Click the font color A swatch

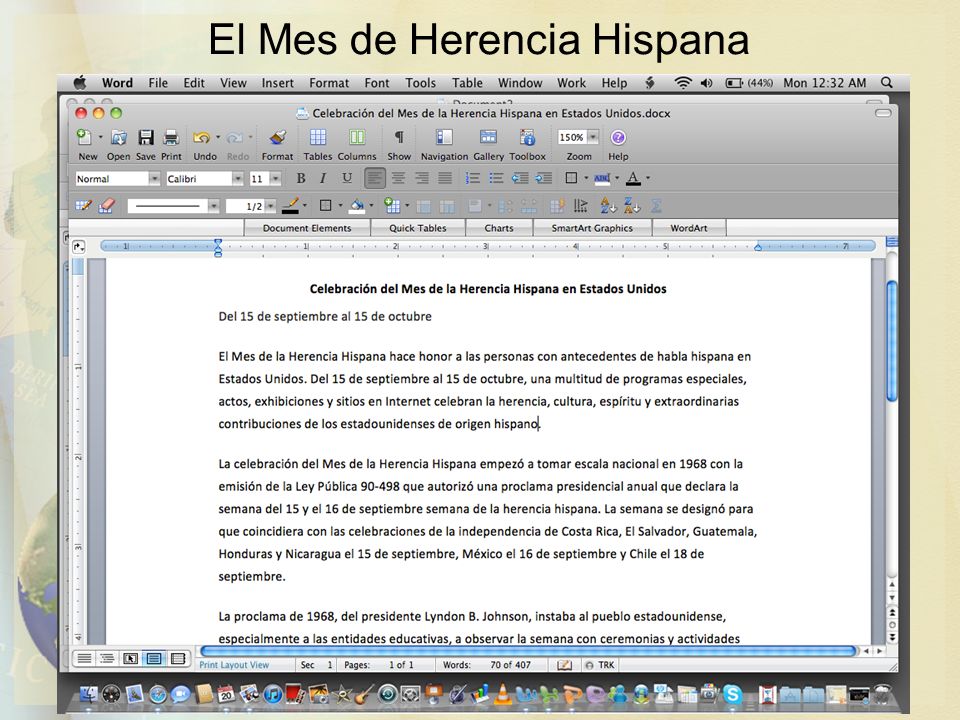click(633, 178)
